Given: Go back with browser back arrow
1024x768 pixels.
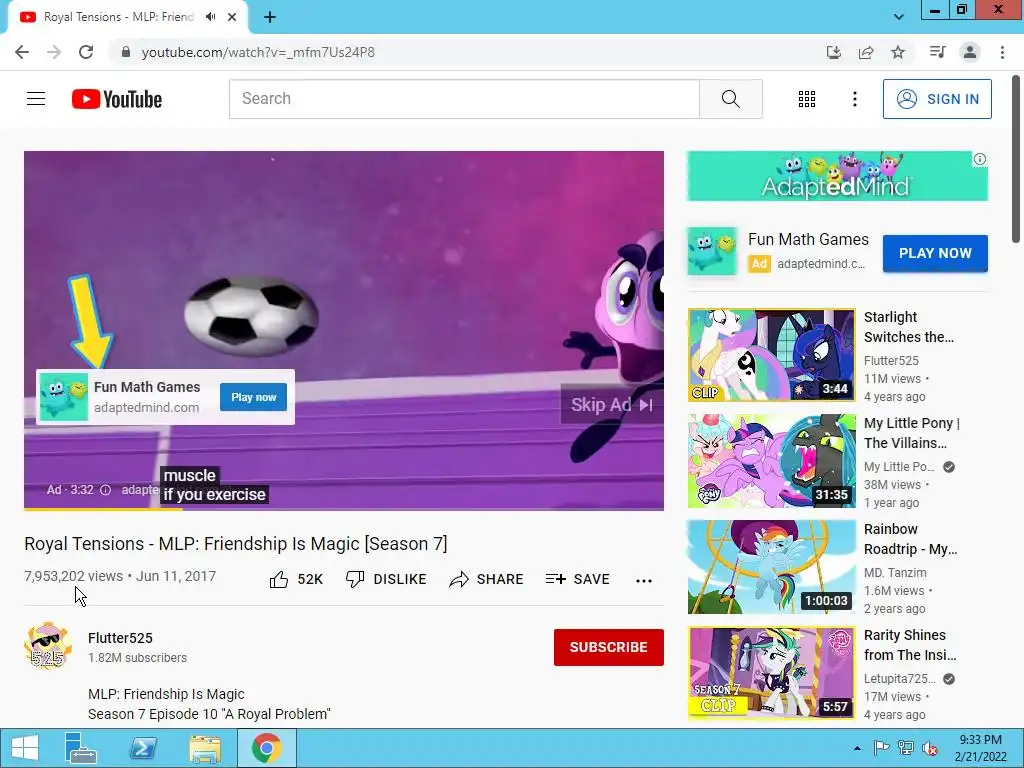Looking at the screenshot, I should [22, 52].
